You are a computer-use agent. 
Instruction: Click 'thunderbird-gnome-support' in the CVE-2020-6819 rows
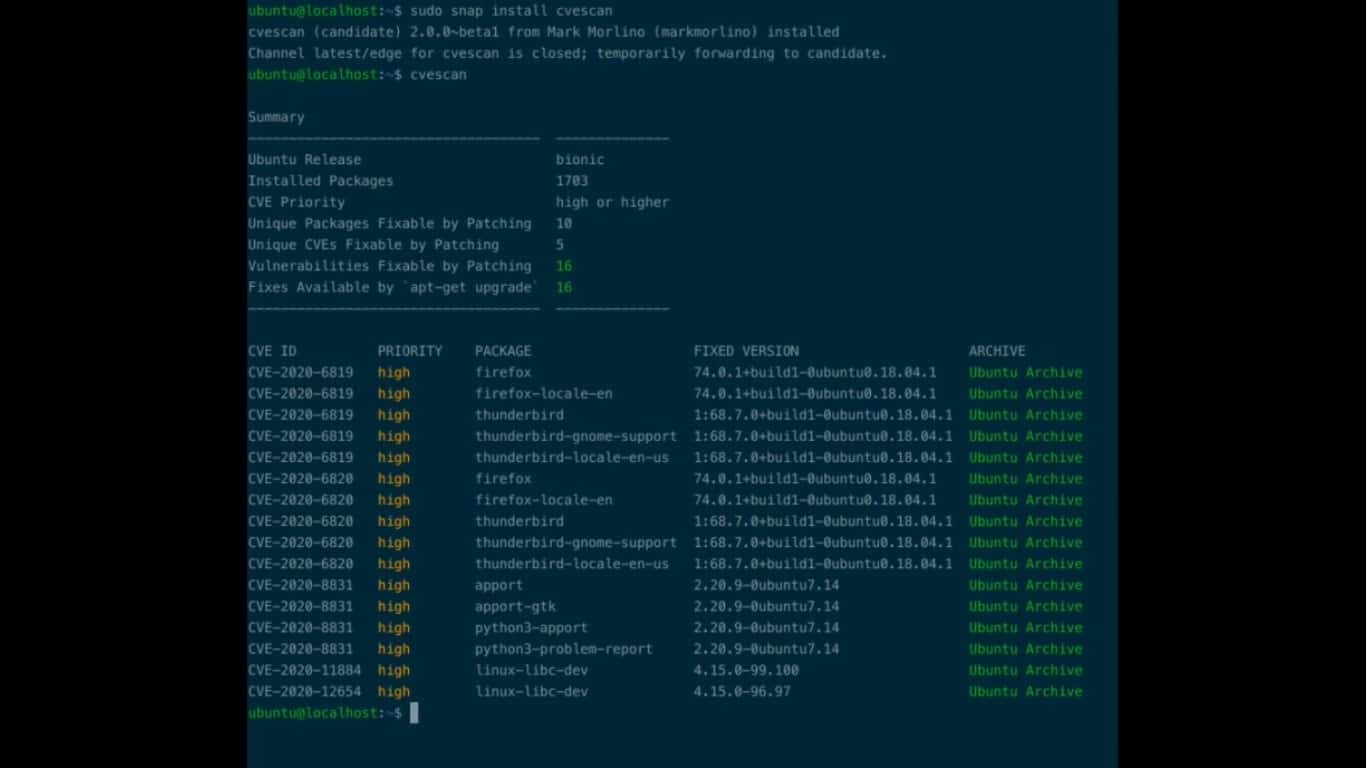click(576, 436)
